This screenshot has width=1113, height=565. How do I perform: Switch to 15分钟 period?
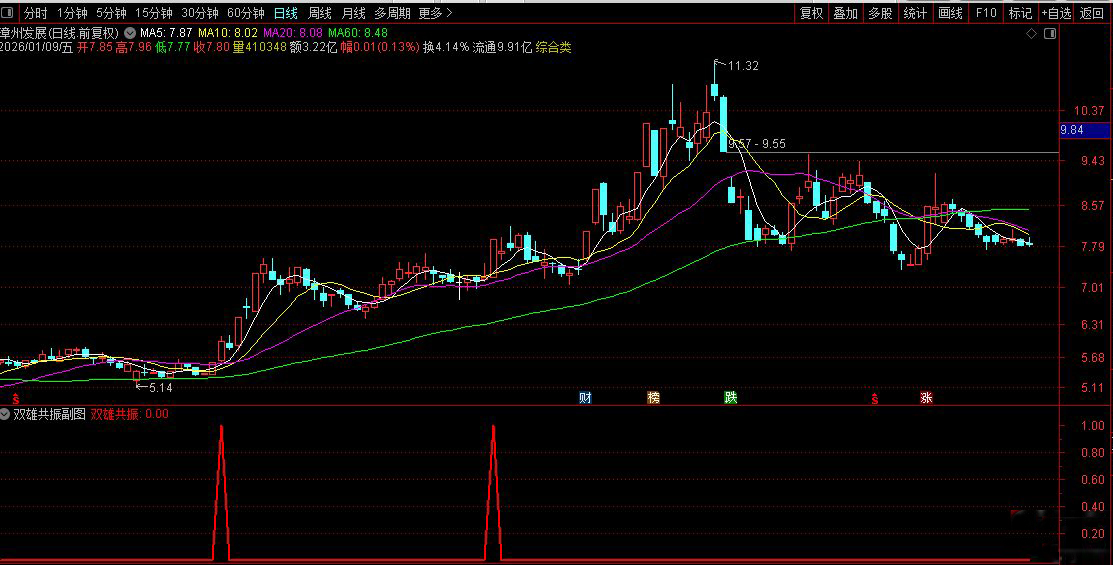[154, 13]
